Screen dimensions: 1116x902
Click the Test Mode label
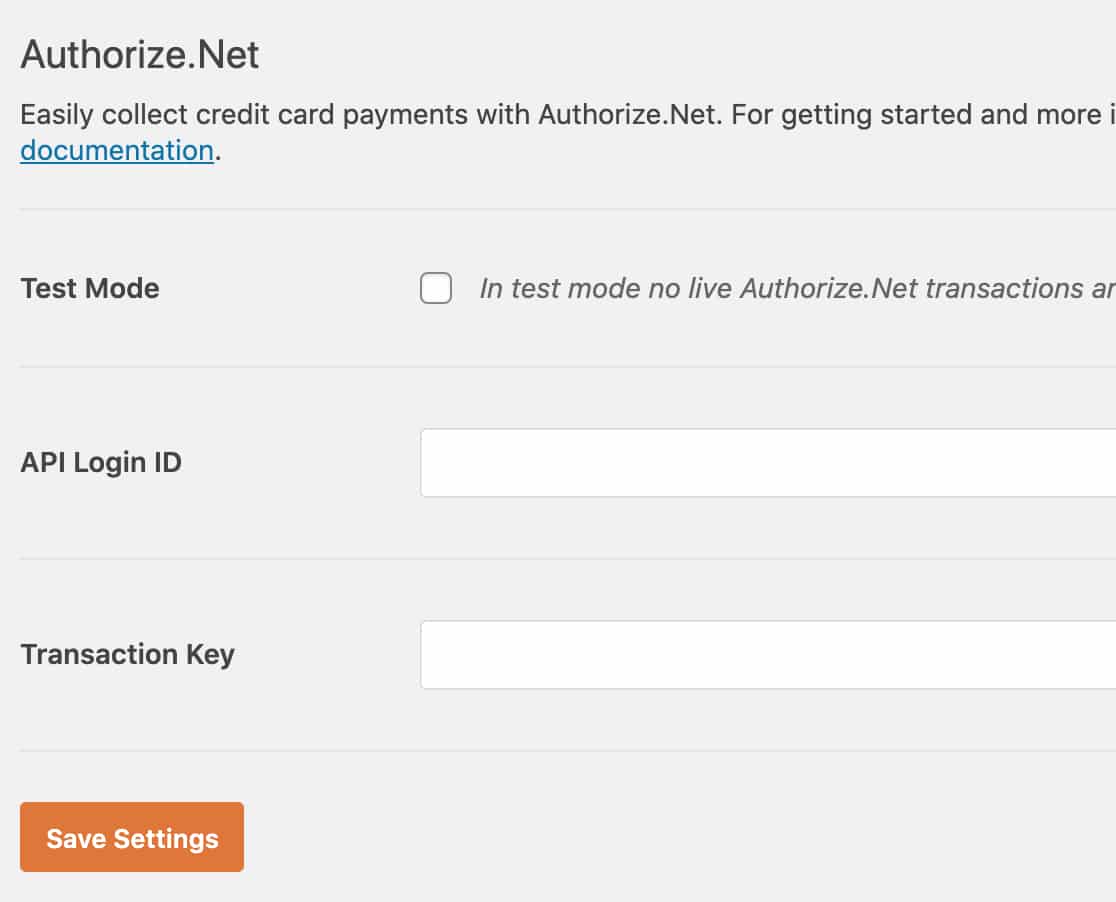89,288
